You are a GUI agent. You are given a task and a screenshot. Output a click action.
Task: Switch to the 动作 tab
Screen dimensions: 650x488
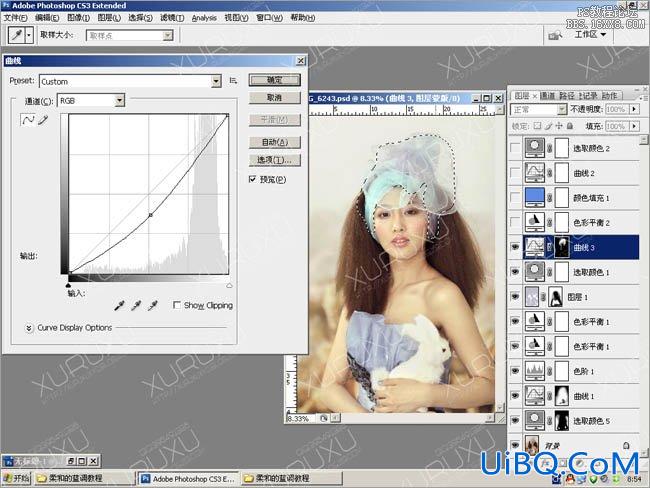[609, 96]
